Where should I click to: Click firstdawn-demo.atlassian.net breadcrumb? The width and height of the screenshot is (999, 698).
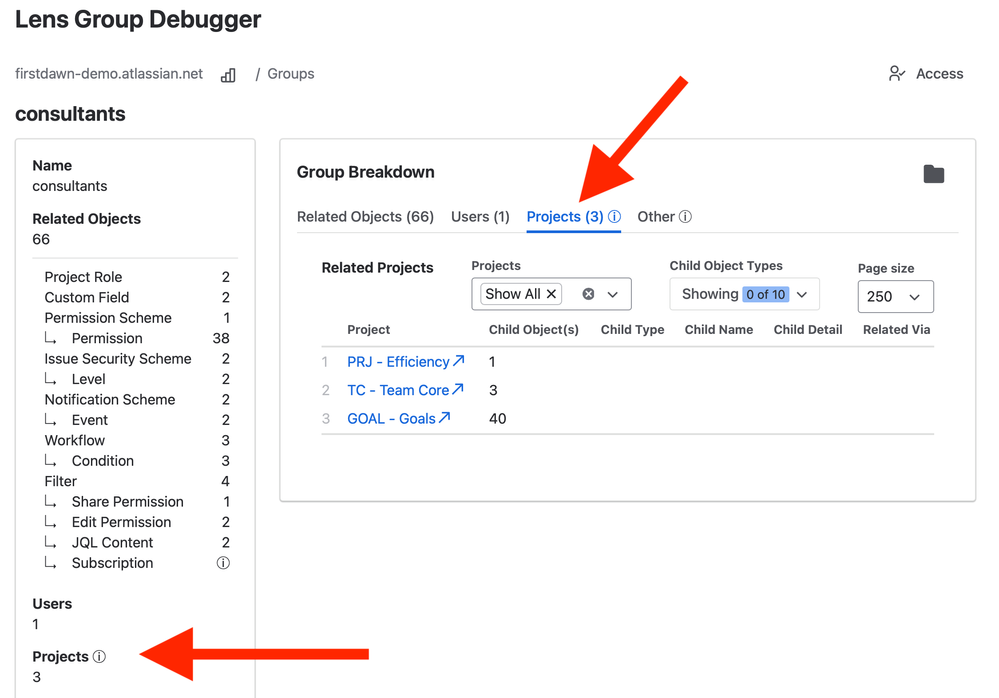tap(109, 74)
